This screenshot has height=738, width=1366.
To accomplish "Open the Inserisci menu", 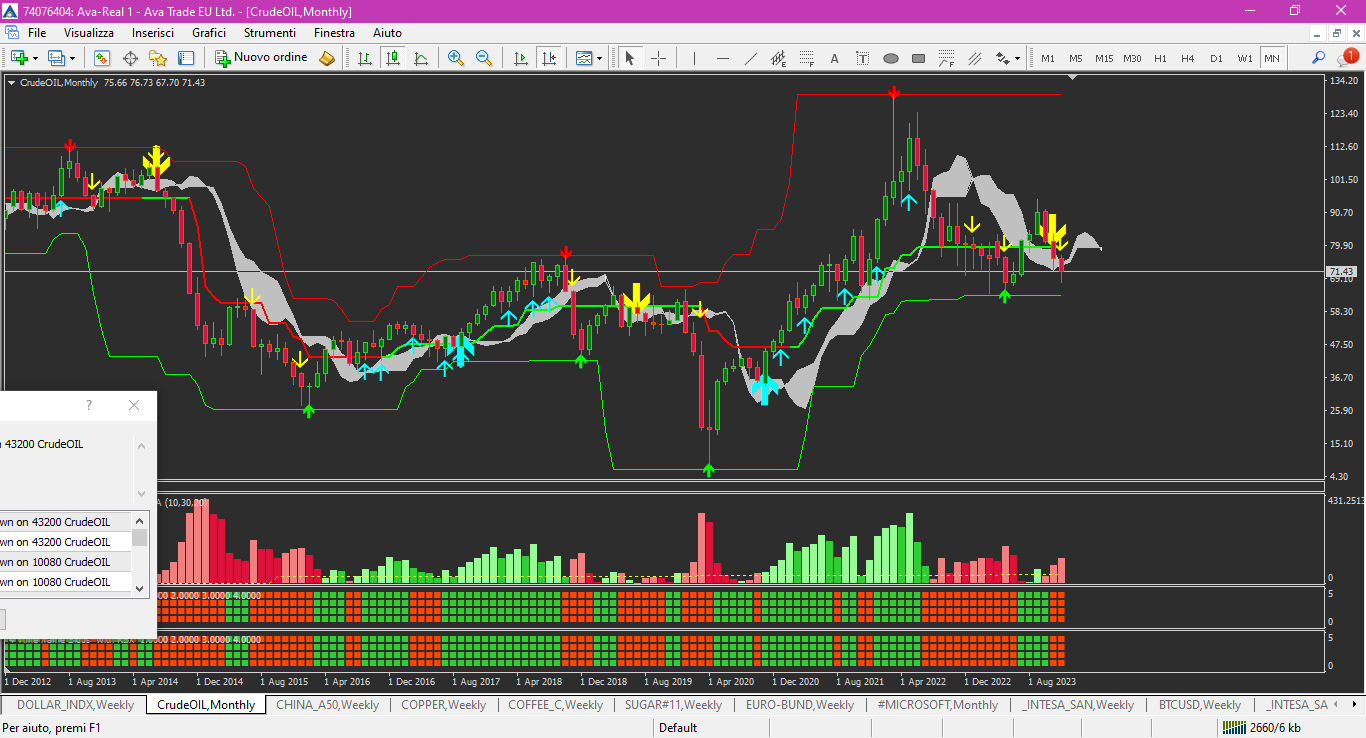I will [x=153, y=33].
